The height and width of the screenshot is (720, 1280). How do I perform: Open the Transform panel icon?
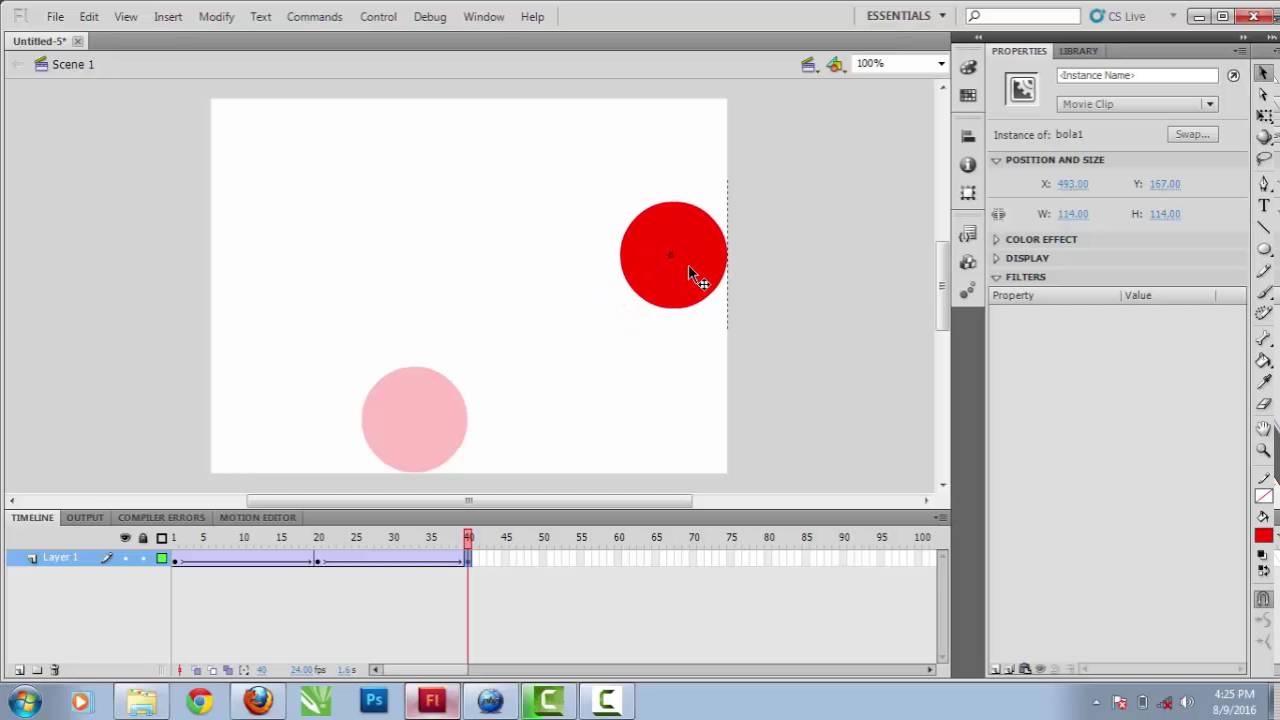pyautogui.click(x=968, y=192)
